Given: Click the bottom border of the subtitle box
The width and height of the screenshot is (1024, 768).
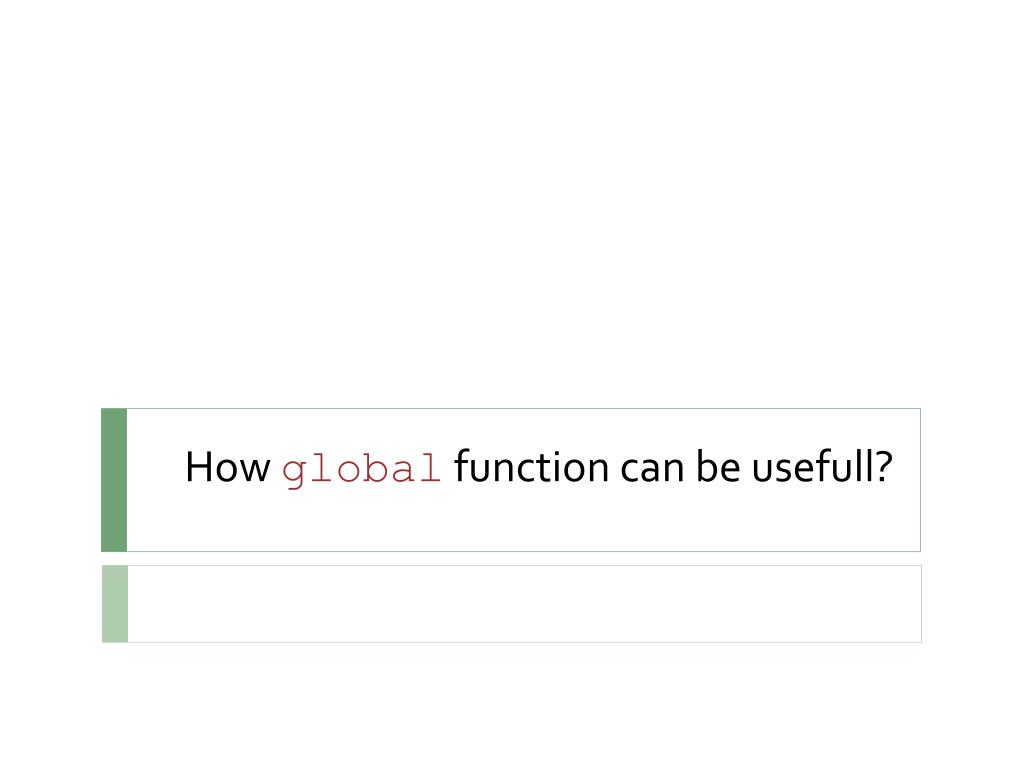Looking at the screenshot, I should (x=524, y=642).
